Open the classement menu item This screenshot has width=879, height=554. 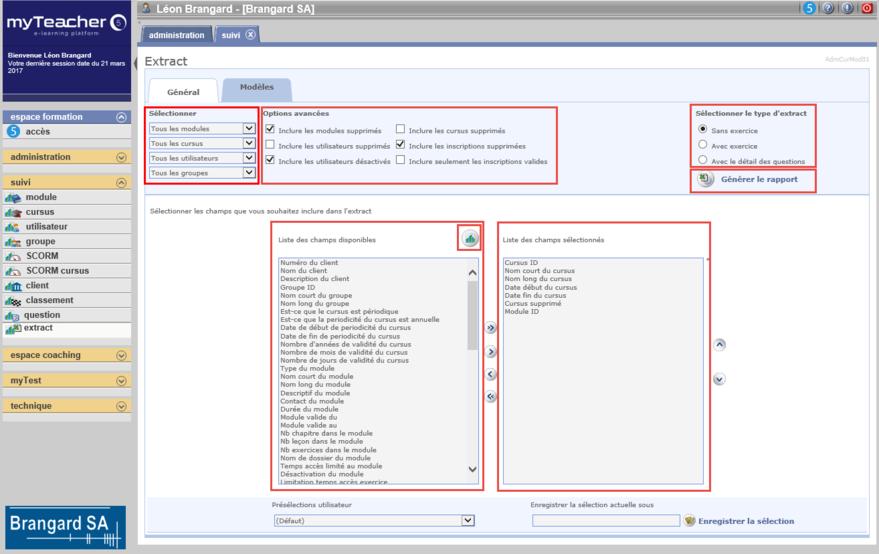[49, 300]
